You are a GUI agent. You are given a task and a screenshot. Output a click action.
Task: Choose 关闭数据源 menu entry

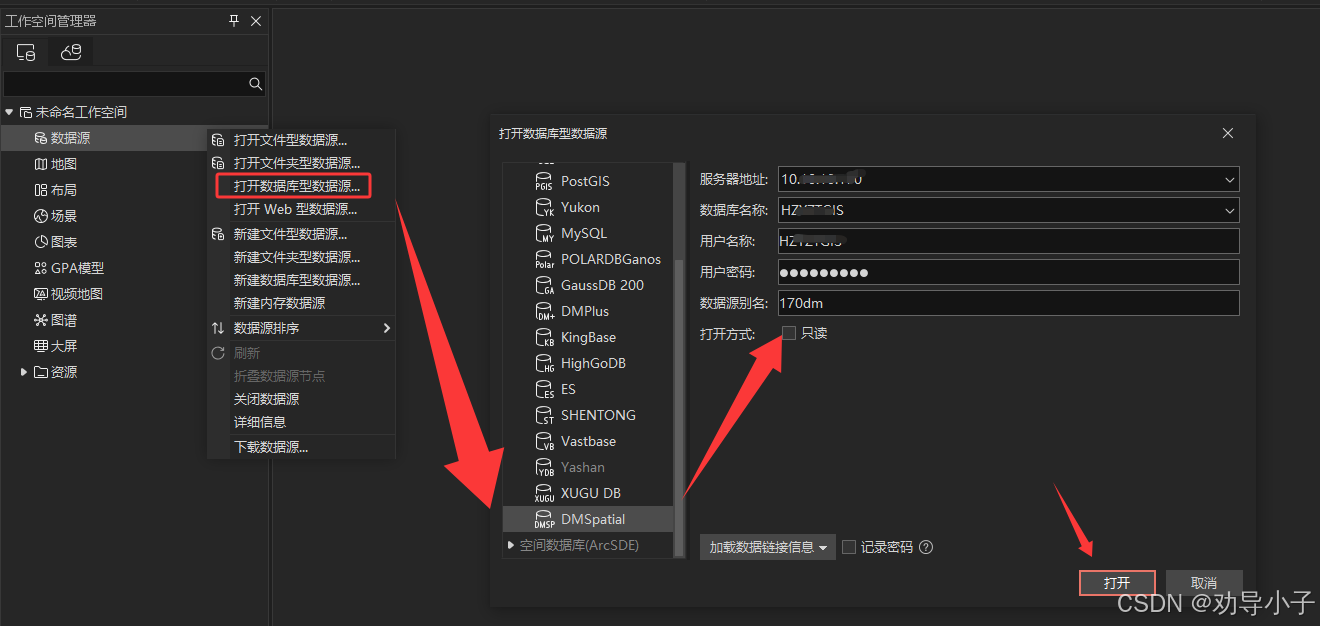pos(266,399)
